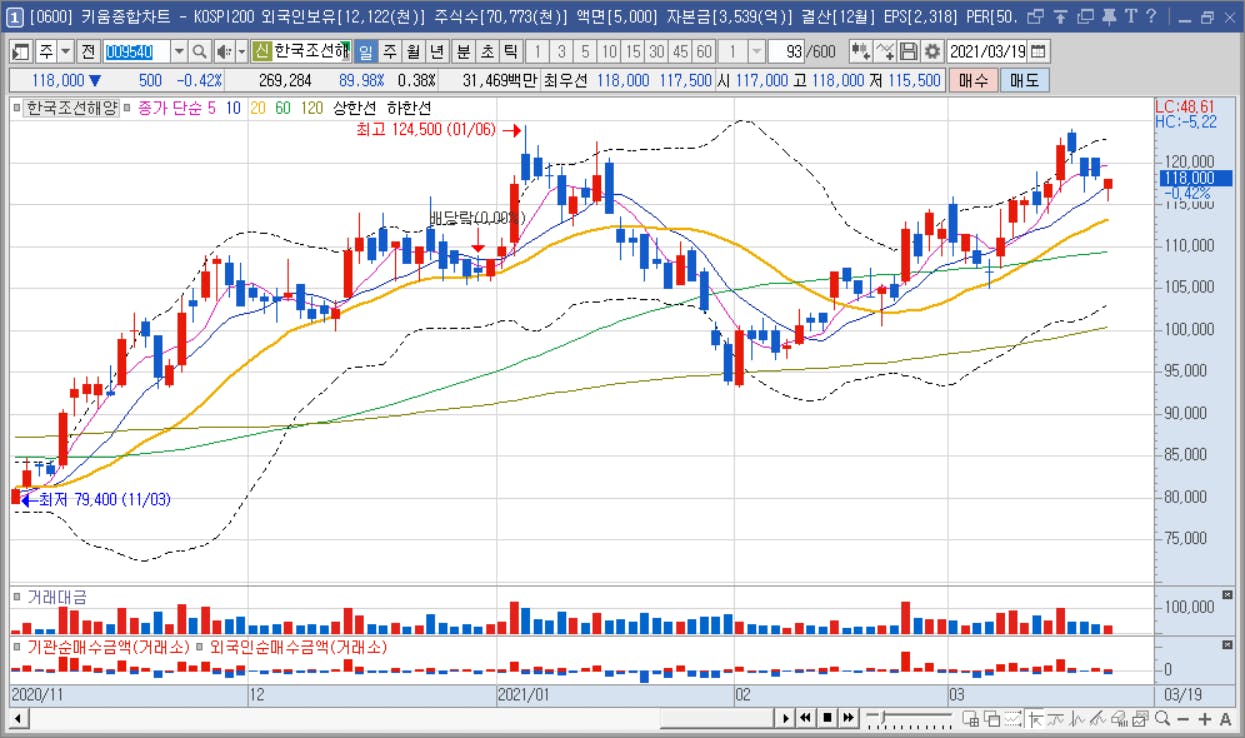Switch chart to weekly 주 period
This screenshot has height=738, width=1245.
(389, 52)
